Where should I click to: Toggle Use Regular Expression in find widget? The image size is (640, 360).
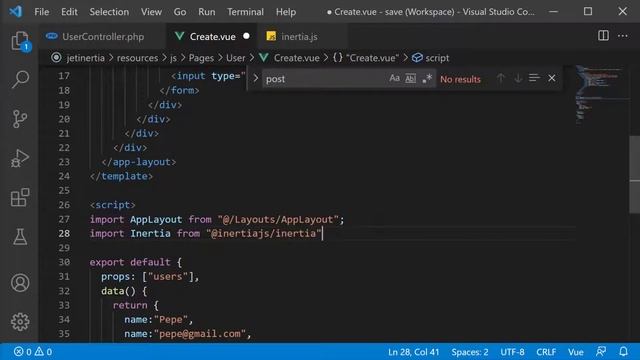[427, 78]
